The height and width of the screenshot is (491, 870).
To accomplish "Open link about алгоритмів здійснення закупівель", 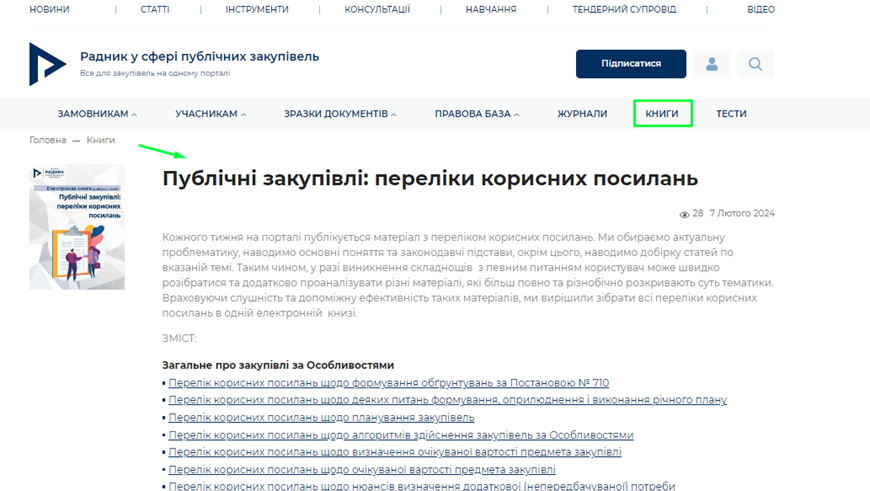I will (x=400, y=435).
